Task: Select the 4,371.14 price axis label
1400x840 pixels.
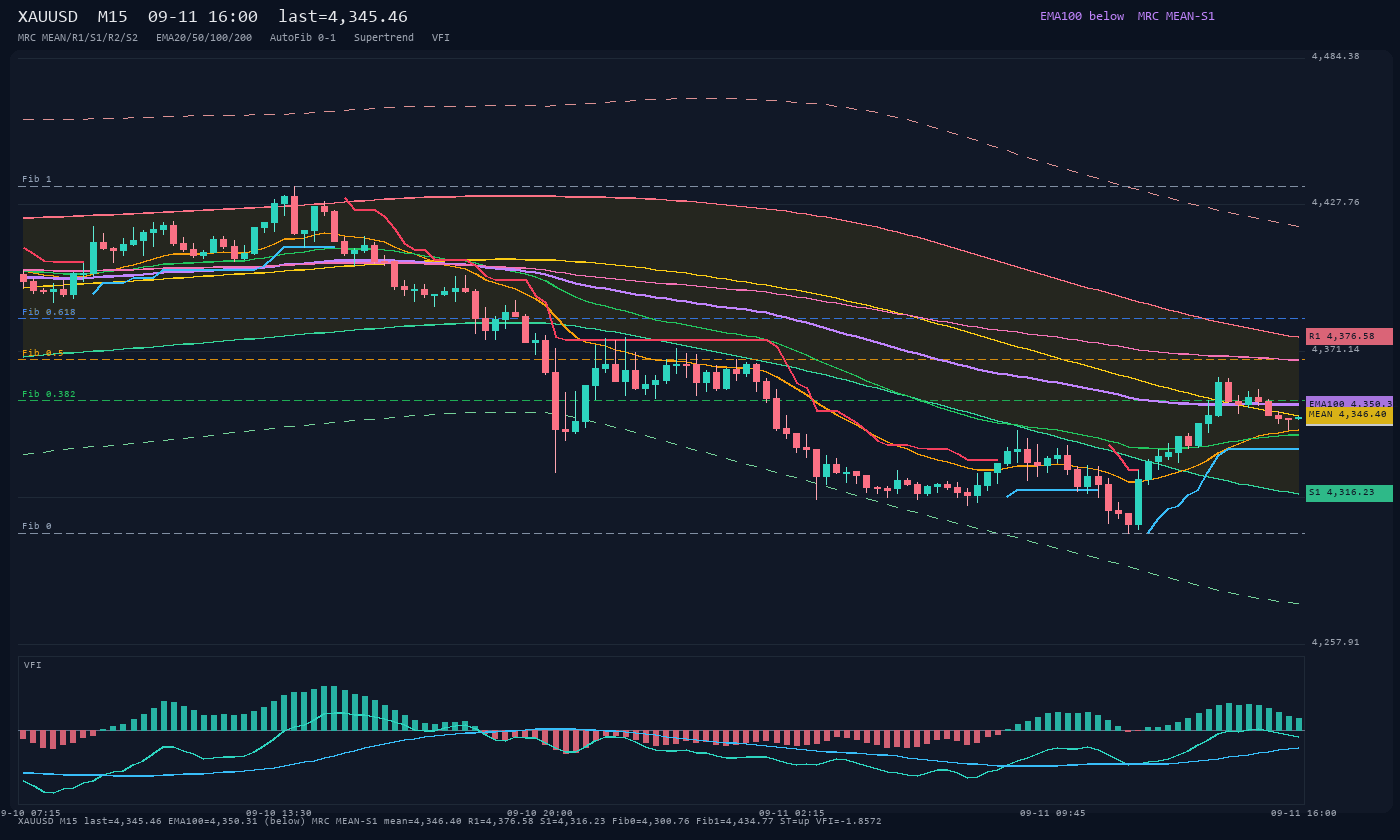Action: pos(1336,349)
